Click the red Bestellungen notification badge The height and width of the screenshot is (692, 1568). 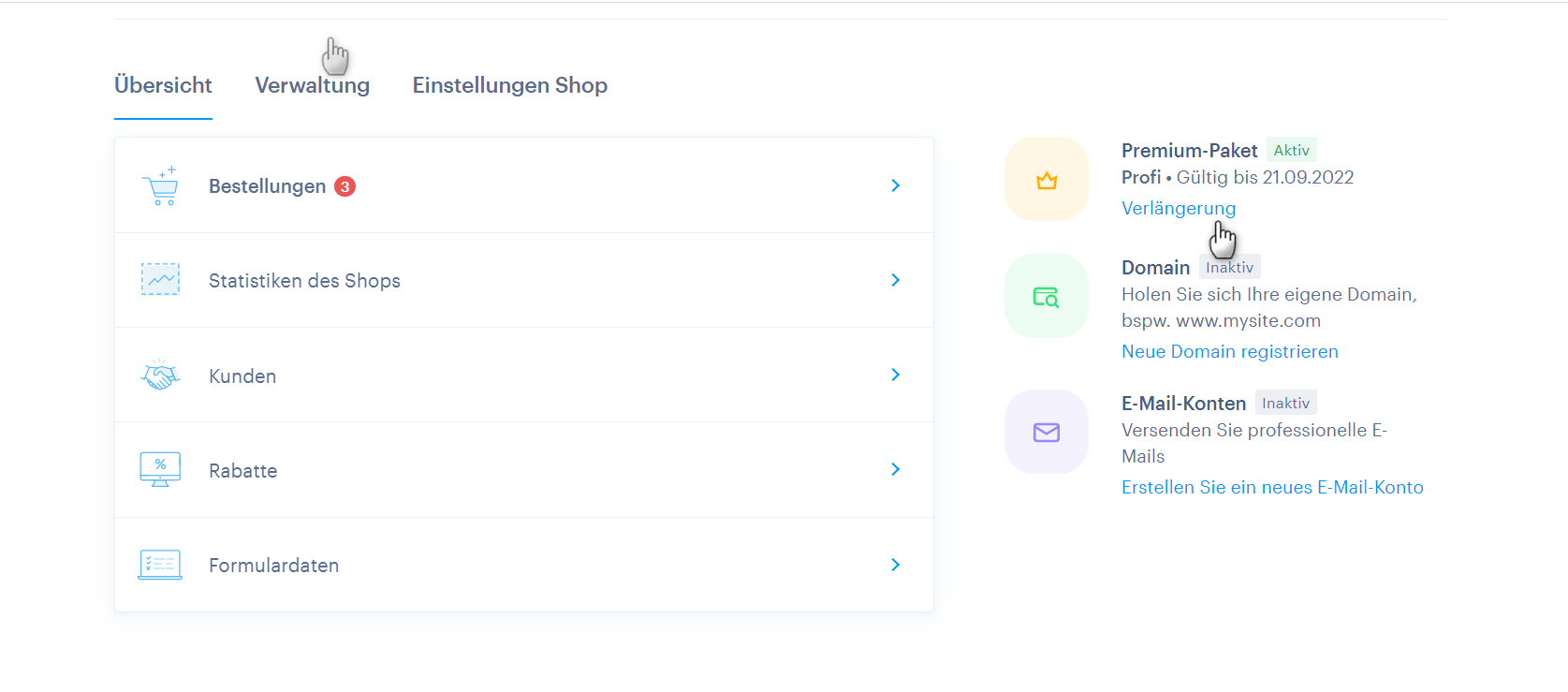(344, 186)
